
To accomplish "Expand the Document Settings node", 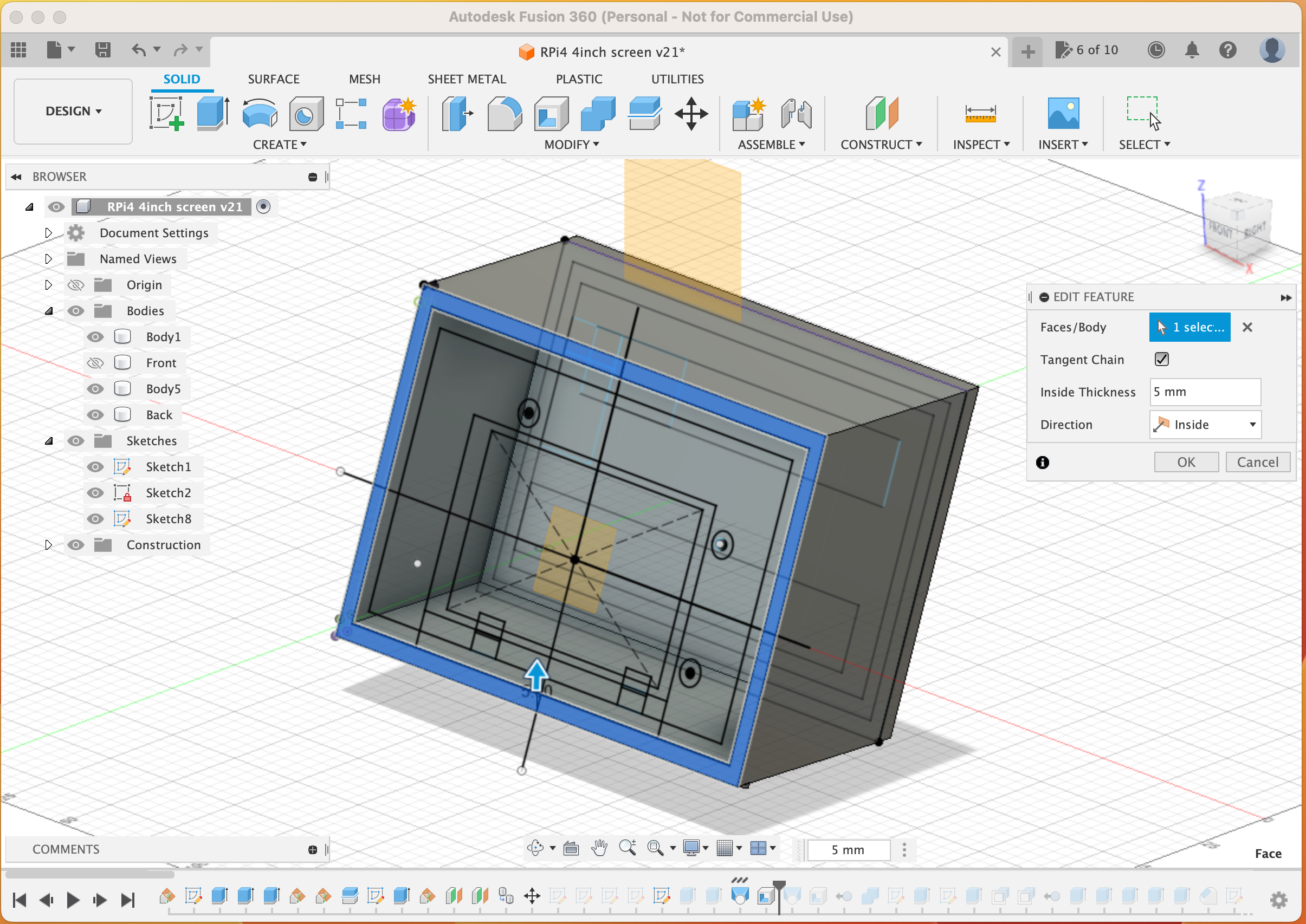I will click(48, 233).
